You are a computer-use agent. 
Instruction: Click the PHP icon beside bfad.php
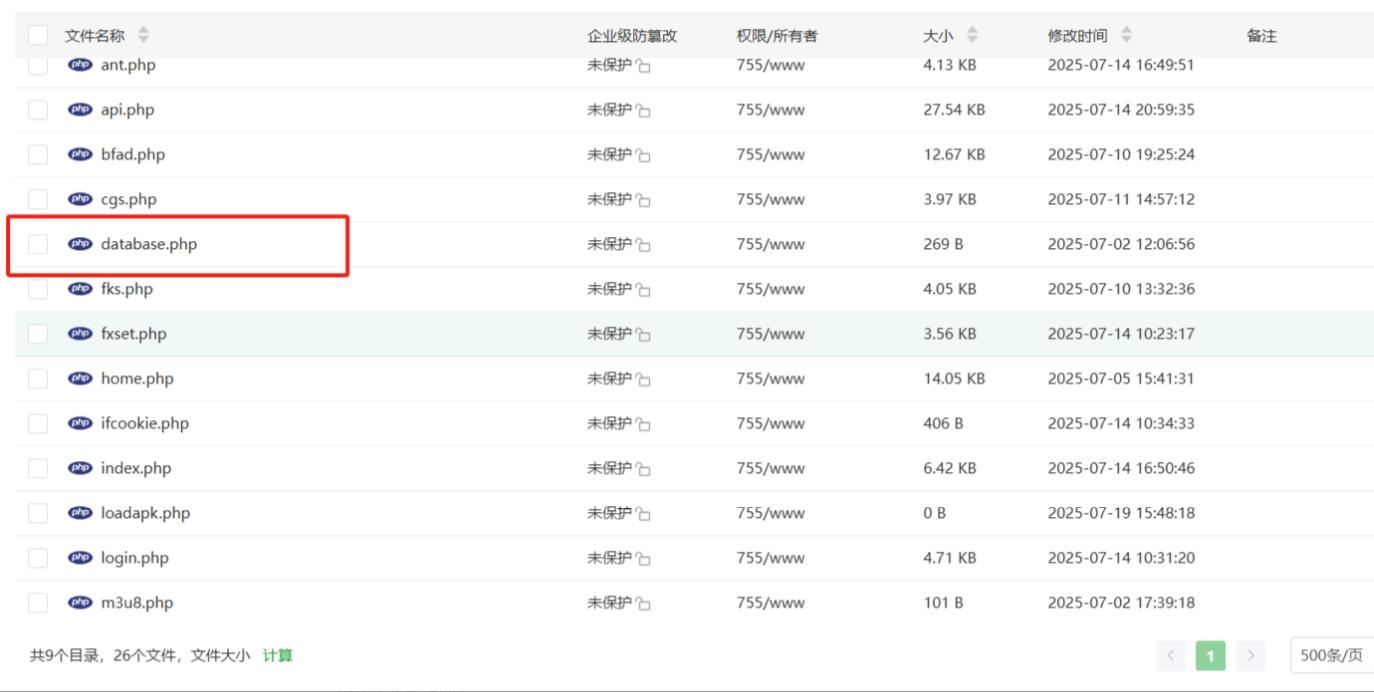[x=79, y=155]
